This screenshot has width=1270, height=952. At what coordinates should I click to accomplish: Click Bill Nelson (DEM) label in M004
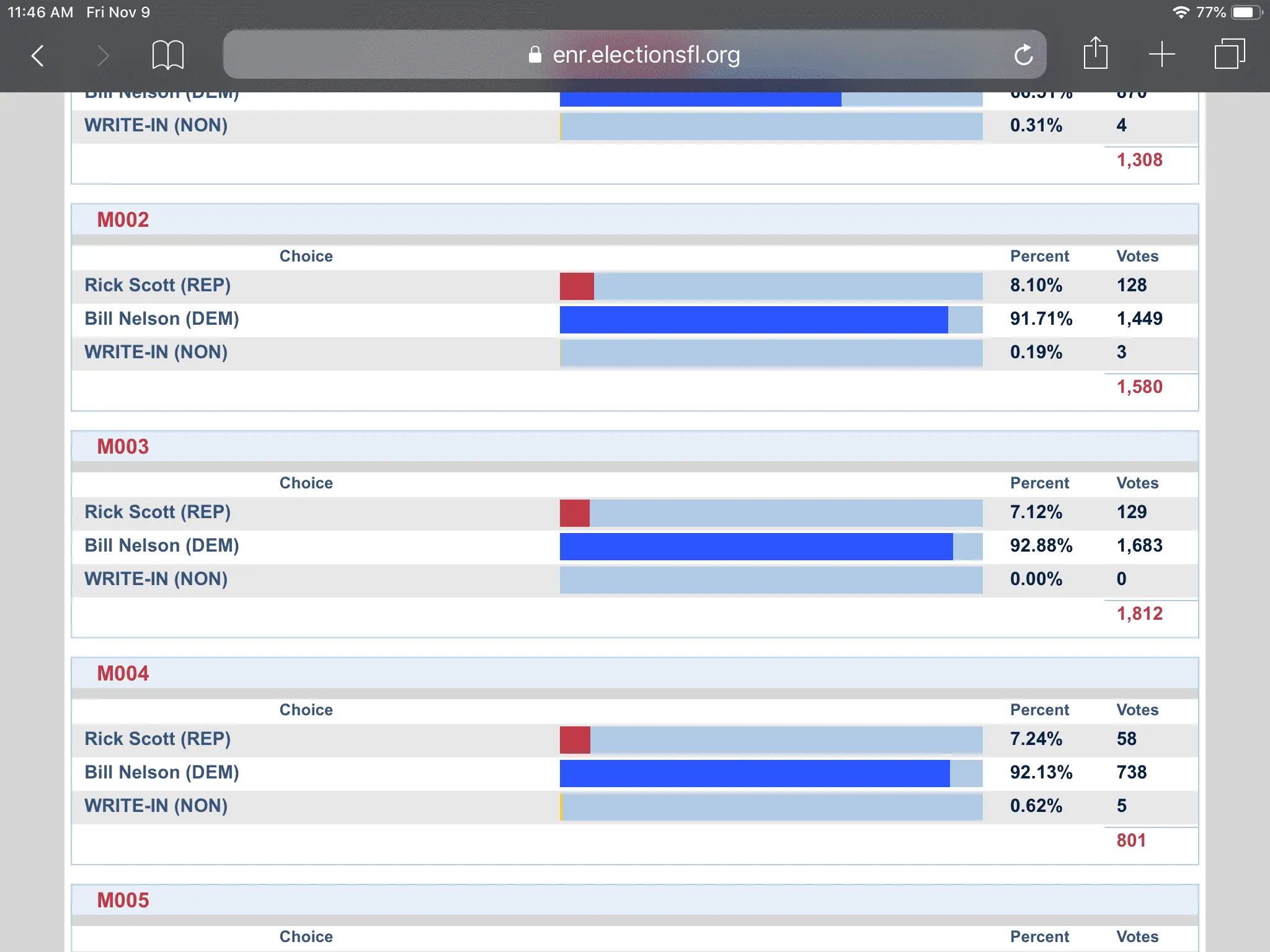(162, 772)
